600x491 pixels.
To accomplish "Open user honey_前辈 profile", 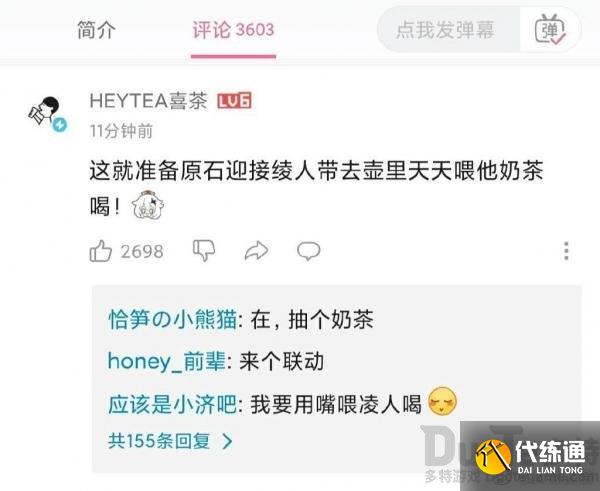I will (x=166, y=362).
